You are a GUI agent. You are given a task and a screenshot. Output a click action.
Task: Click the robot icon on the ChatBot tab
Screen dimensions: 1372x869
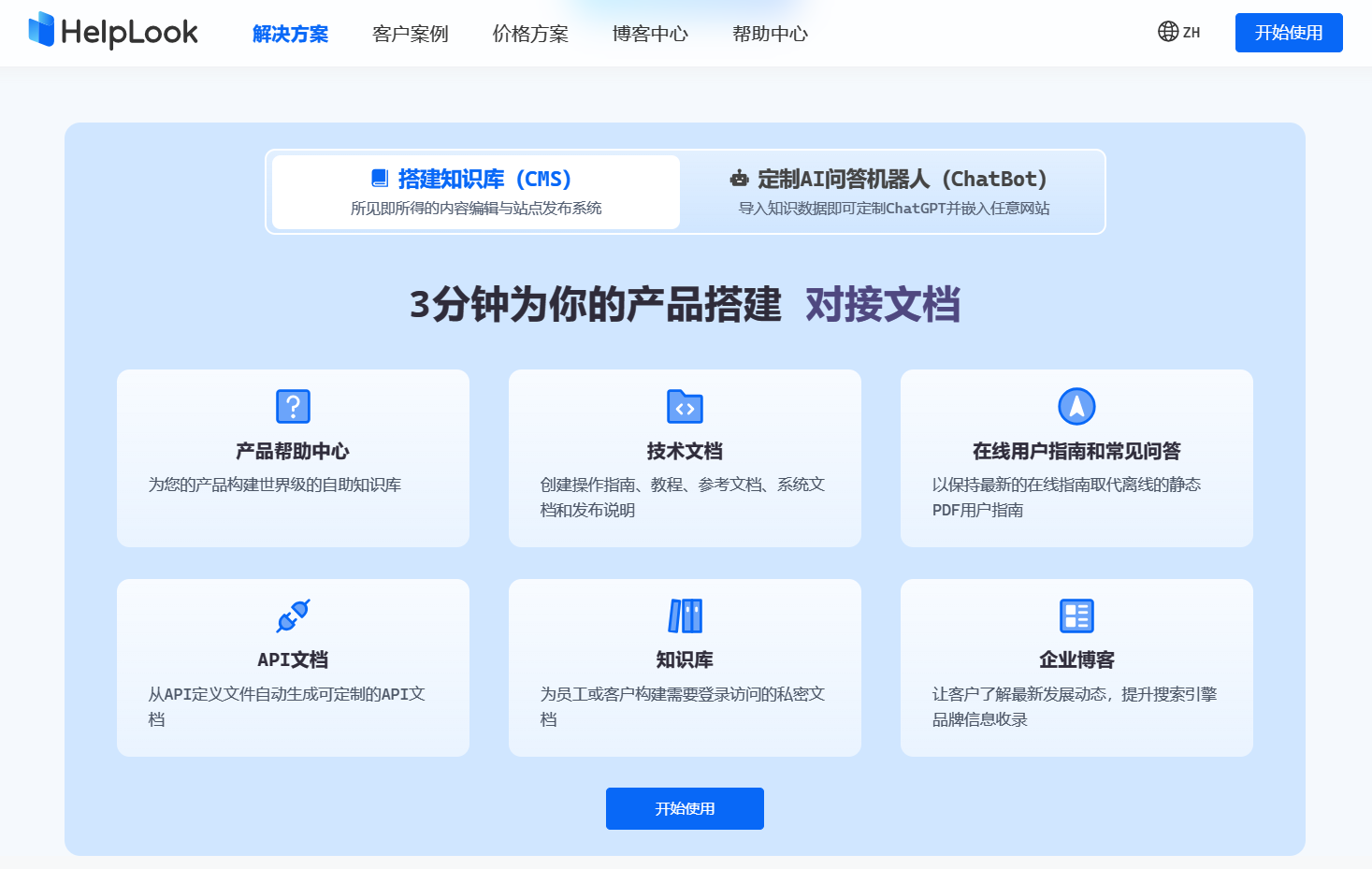coord(739,178)
